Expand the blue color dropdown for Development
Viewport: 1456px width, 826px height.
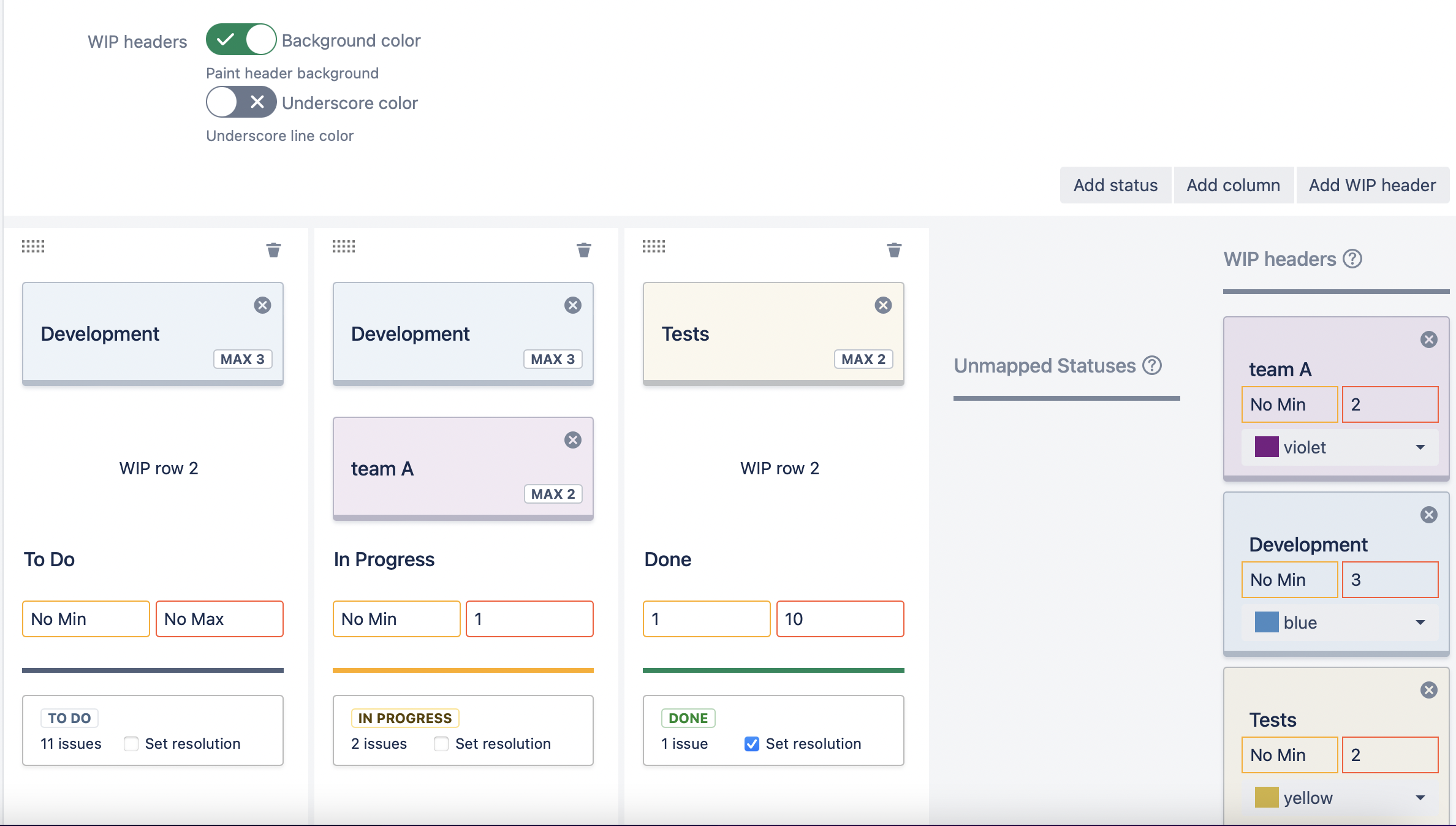1340,623
